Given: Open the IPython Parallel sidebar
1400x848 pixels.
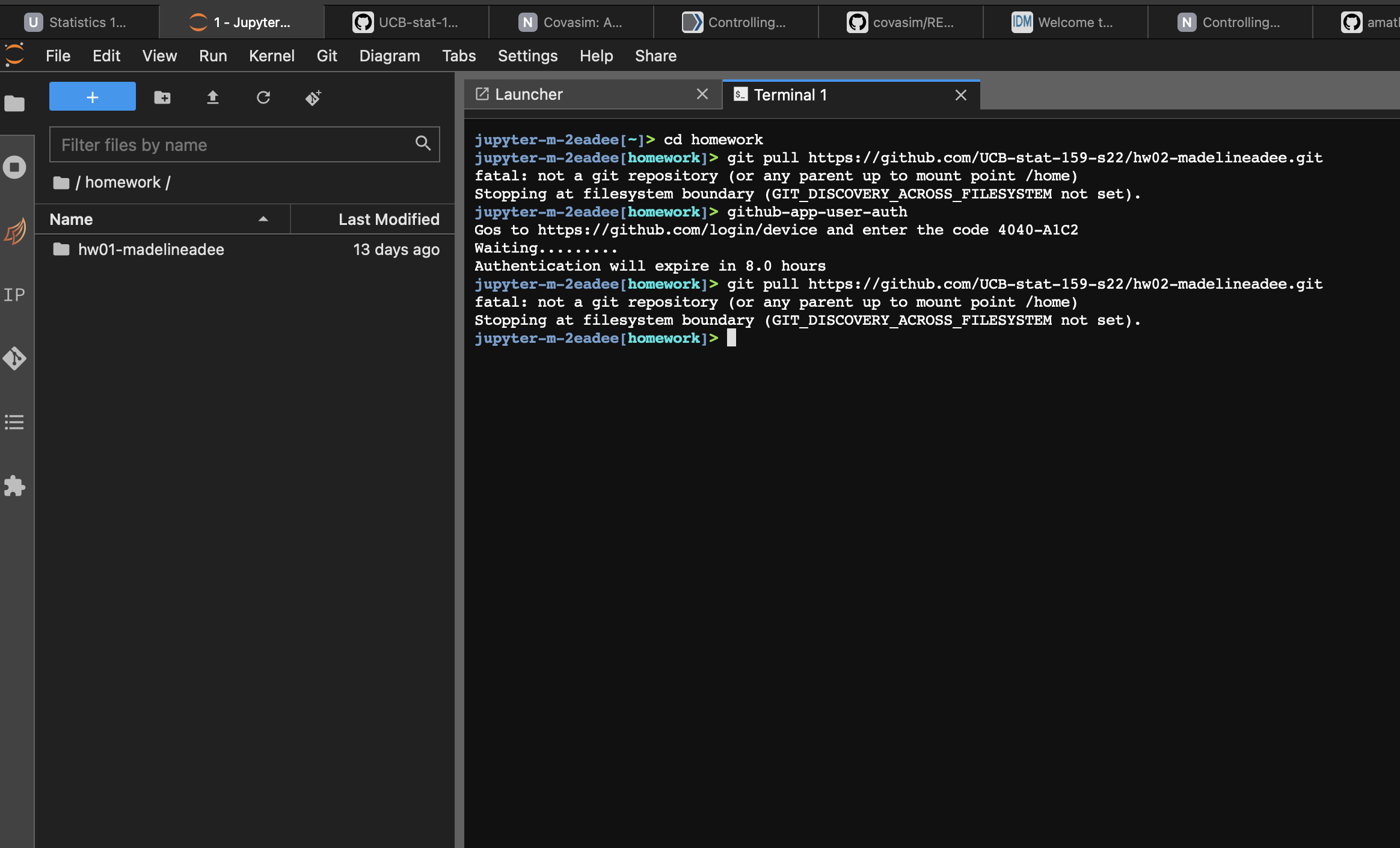Looking at the screenshot, I should click(x=15, y=295).
